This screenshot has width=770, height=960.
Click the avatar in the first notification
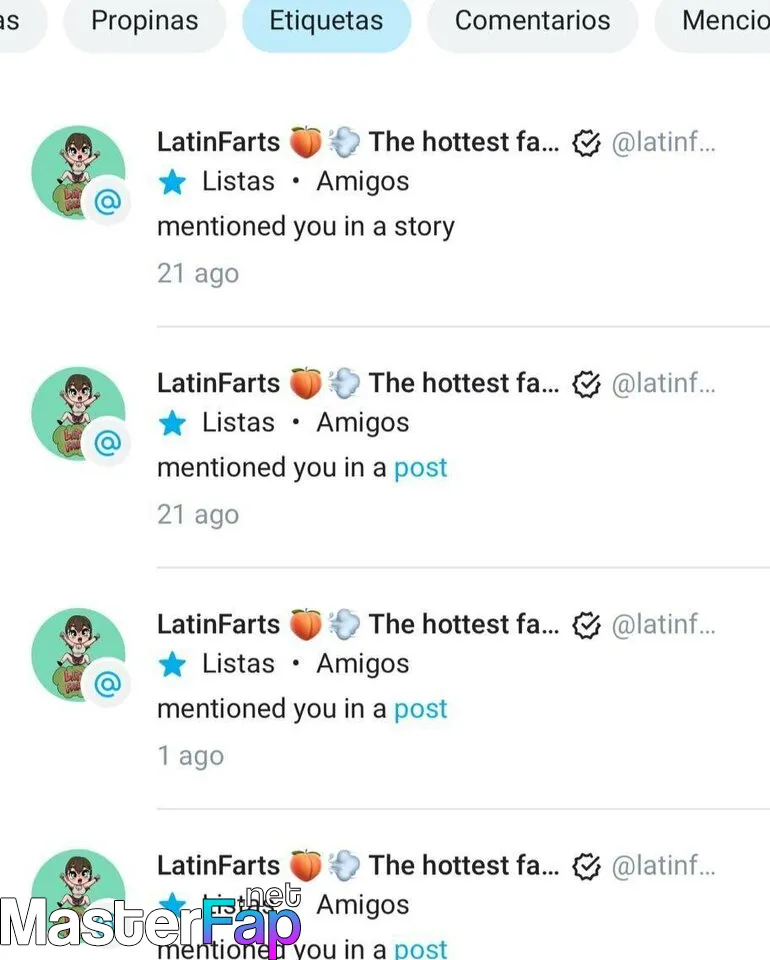click(x=78, y=172)
